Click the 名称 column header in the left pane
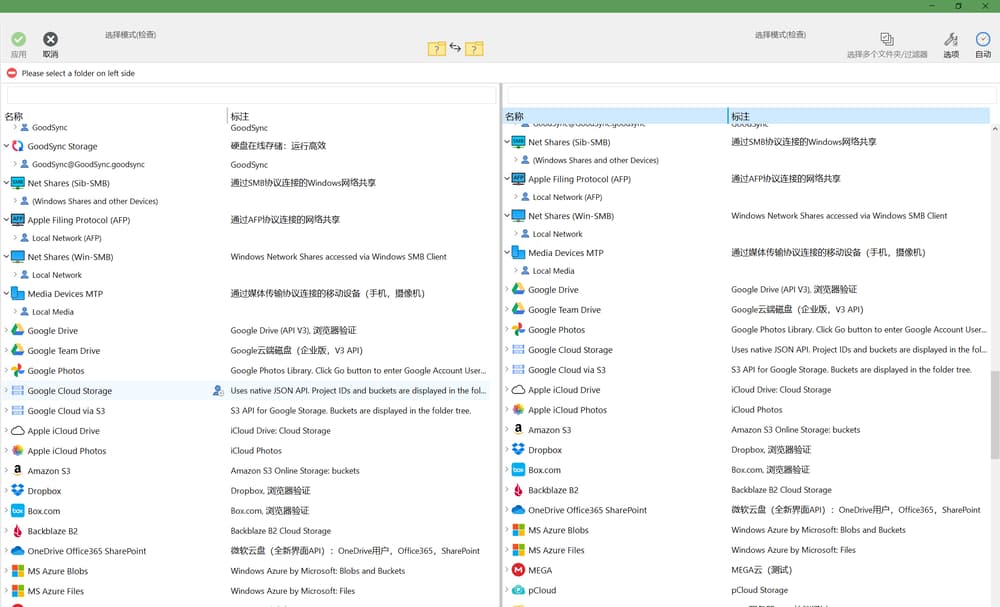Viewport: 1000px width, 607px height. 14,116
